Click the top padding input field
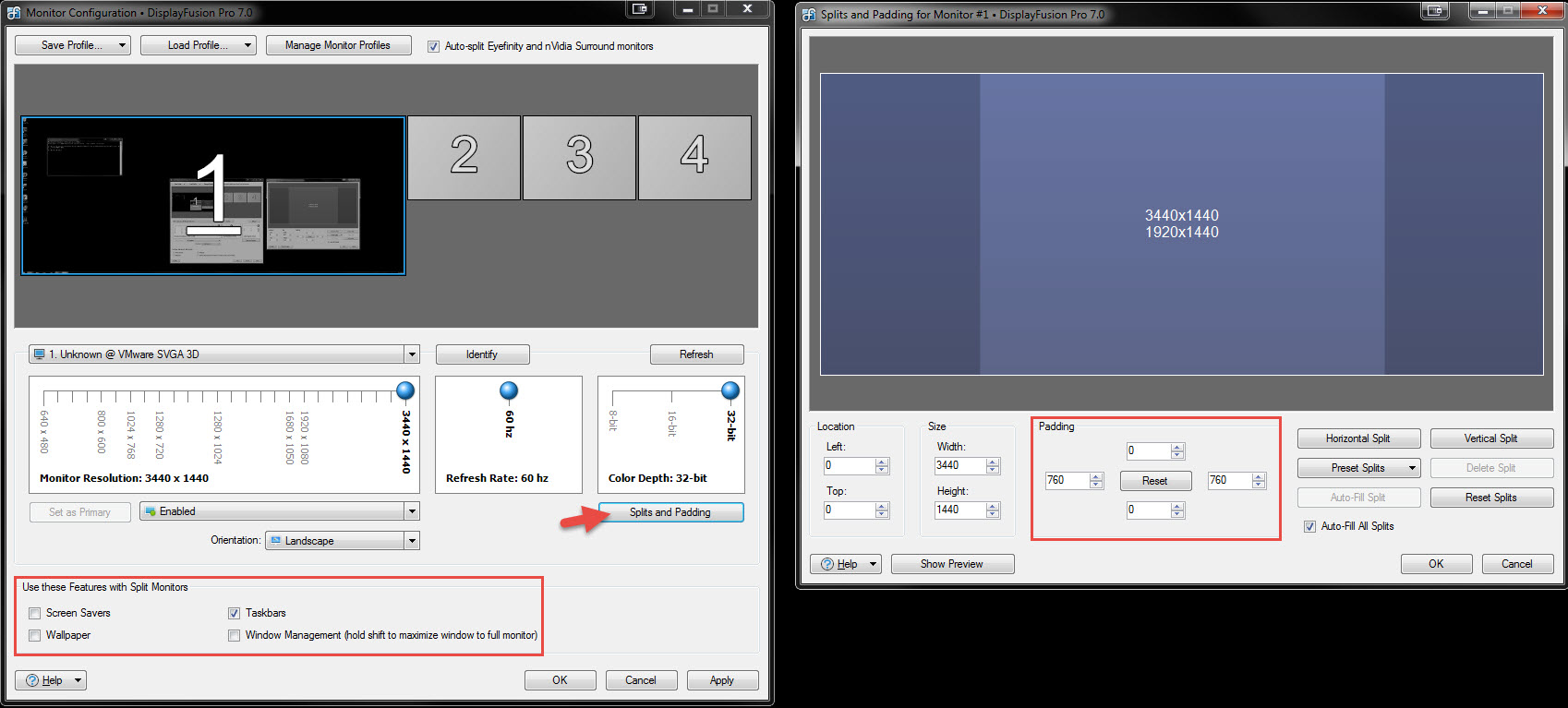1568x708 pixels. (x=1148, y=451)
